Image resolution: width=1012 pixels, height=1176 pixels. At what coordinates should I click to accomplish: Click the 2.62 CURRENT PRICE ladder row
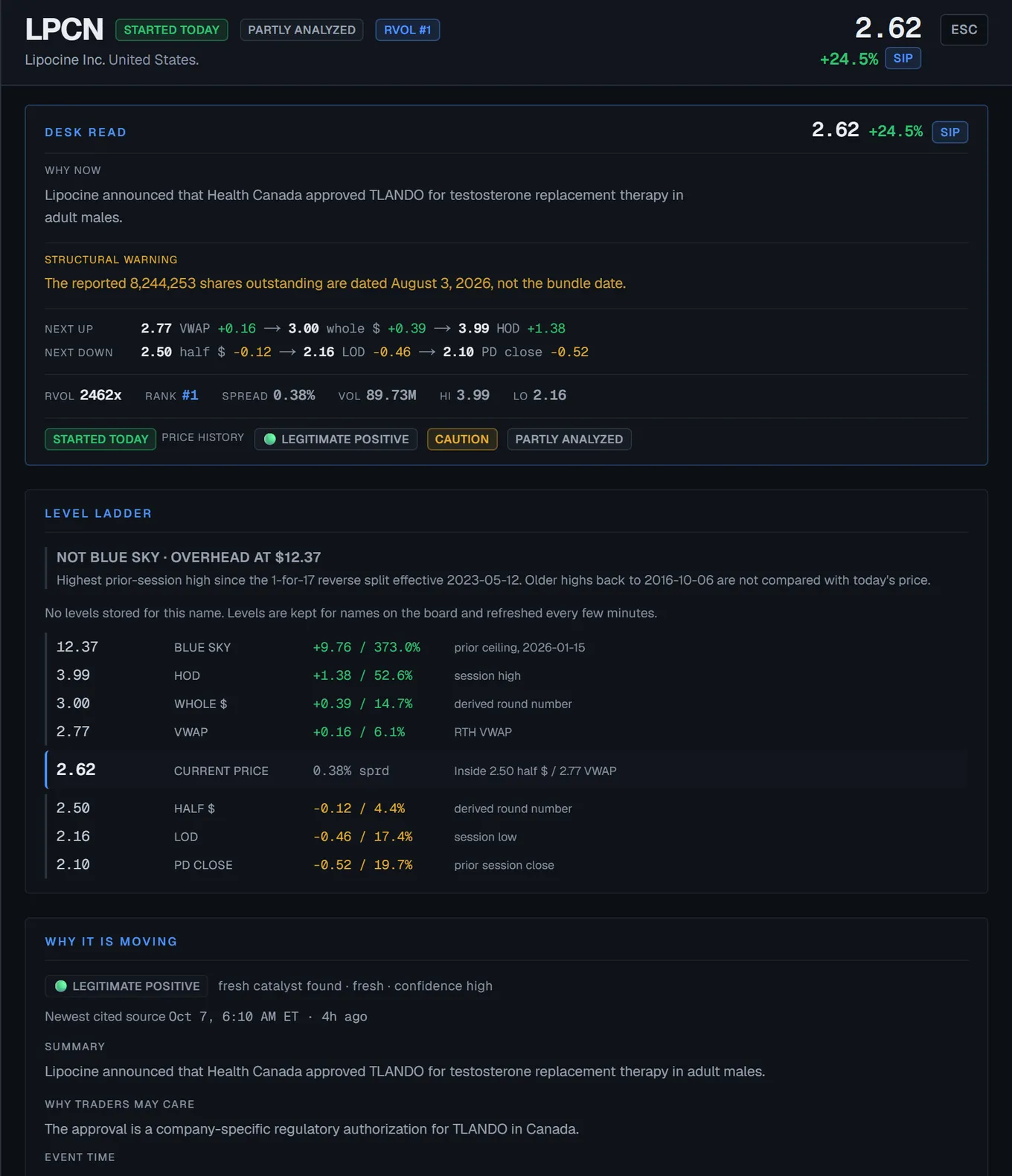[507, 770]
